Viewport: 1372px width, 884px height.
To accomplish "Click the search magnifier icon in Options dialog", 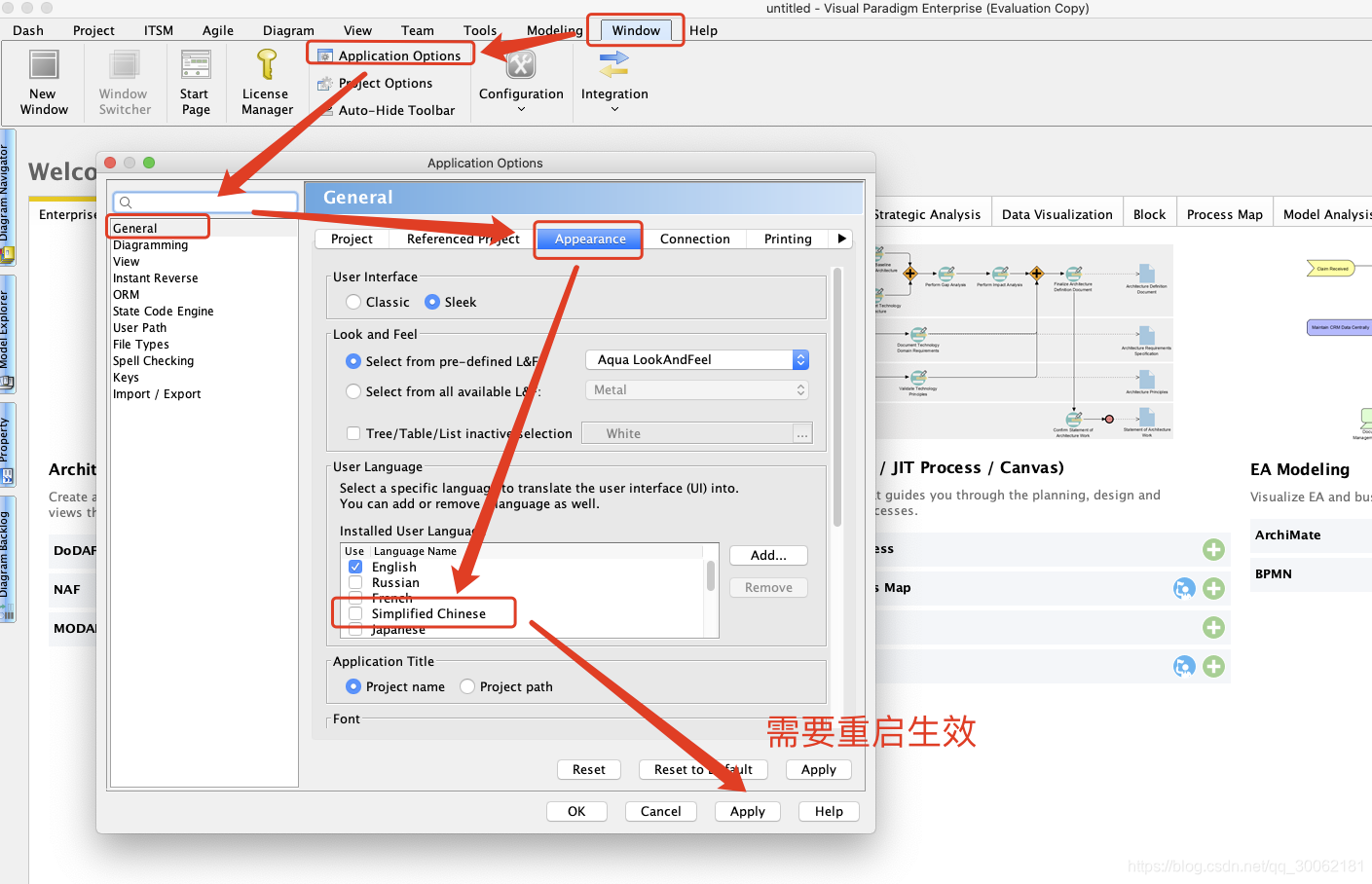I will [126, 203].
